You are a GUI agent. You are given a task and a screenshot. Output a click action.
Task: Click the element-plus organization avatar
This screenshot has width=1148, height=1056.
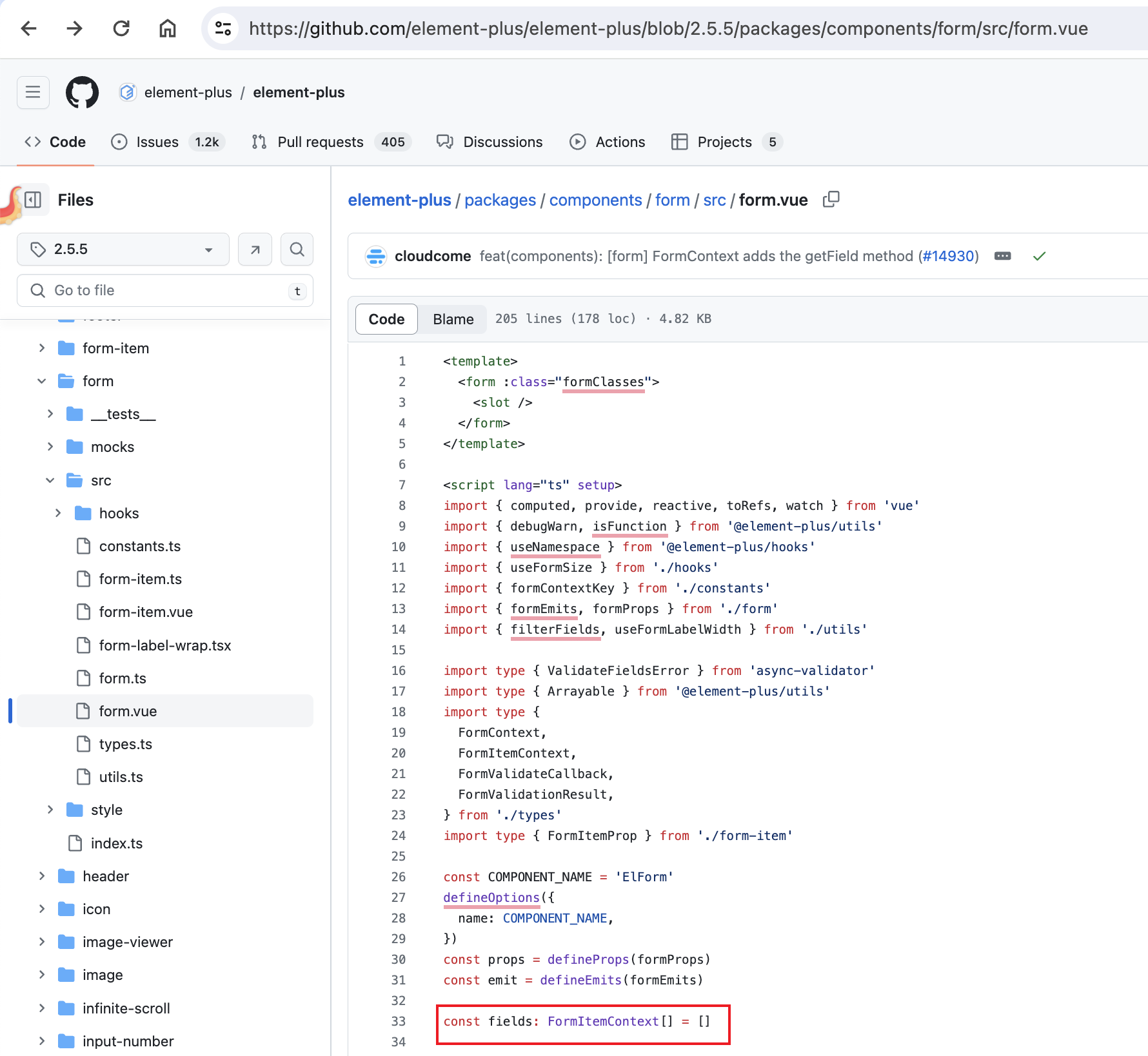pyautogui.click(x=128, y=92)
